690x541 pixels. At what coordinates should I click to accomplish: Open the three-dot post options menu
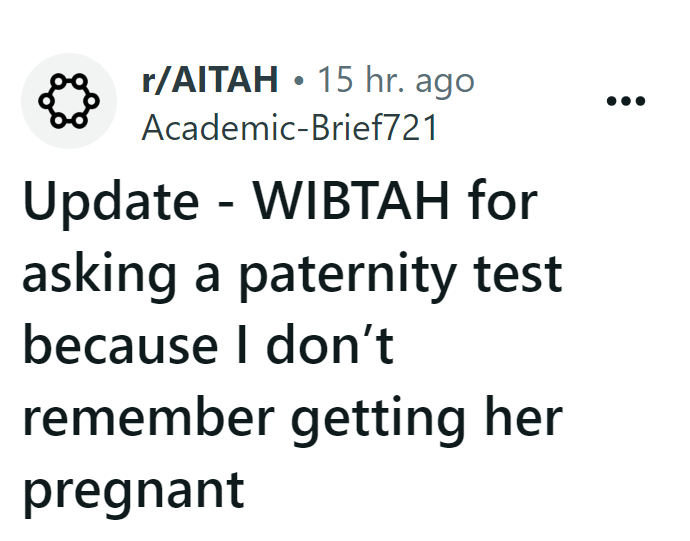click(626, 102)
